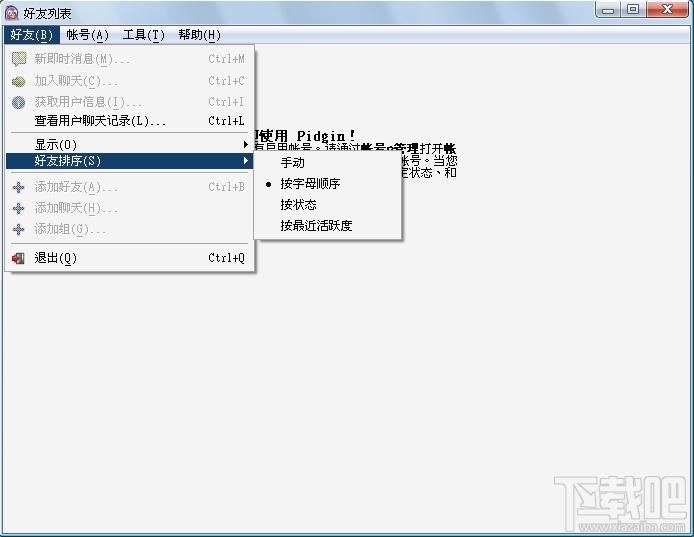Click the Ctrl+Q shortcut text

[x=226, y=258]
